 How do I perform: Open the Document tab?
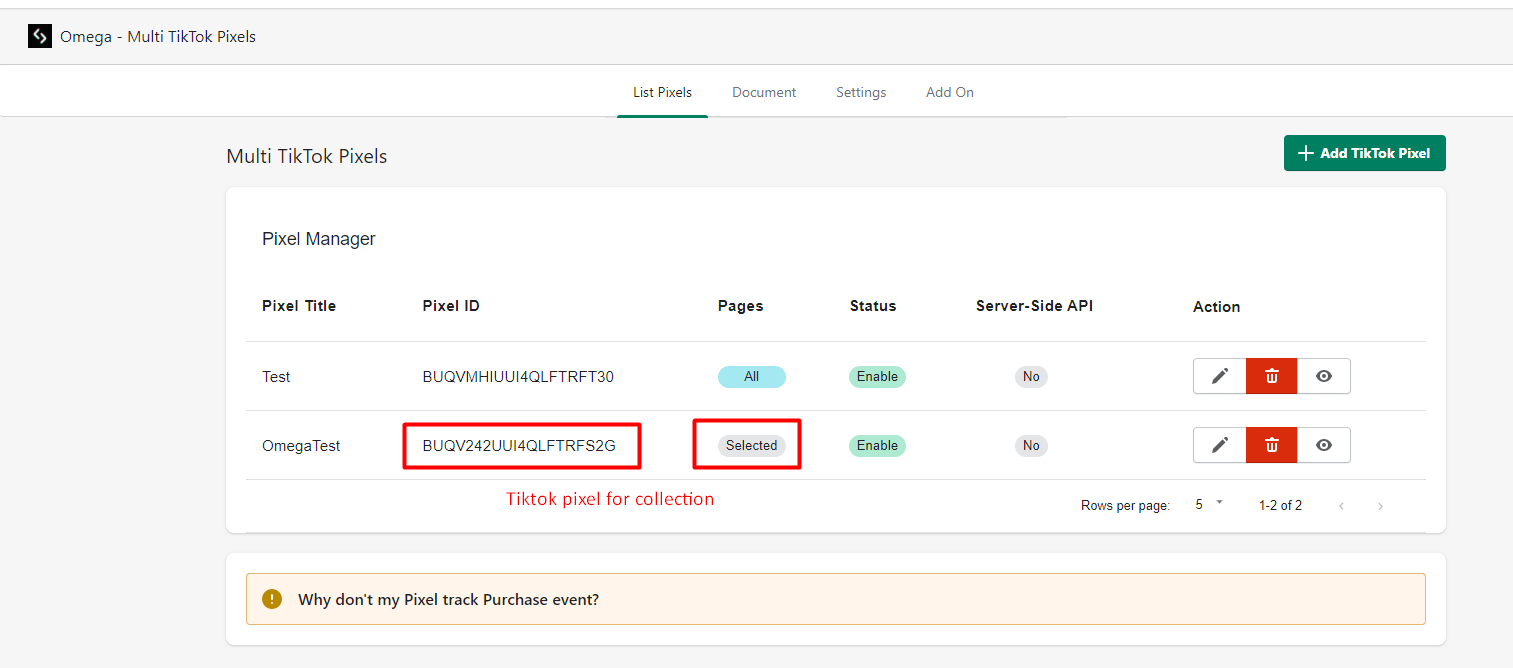(x=764, y=92)
